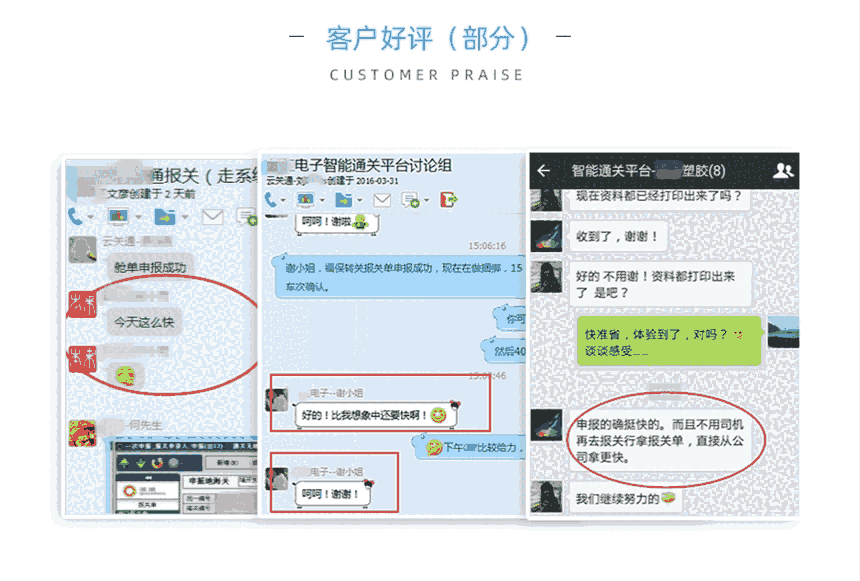Click the red exit group icon in middle chat

(x=449, y=200)
